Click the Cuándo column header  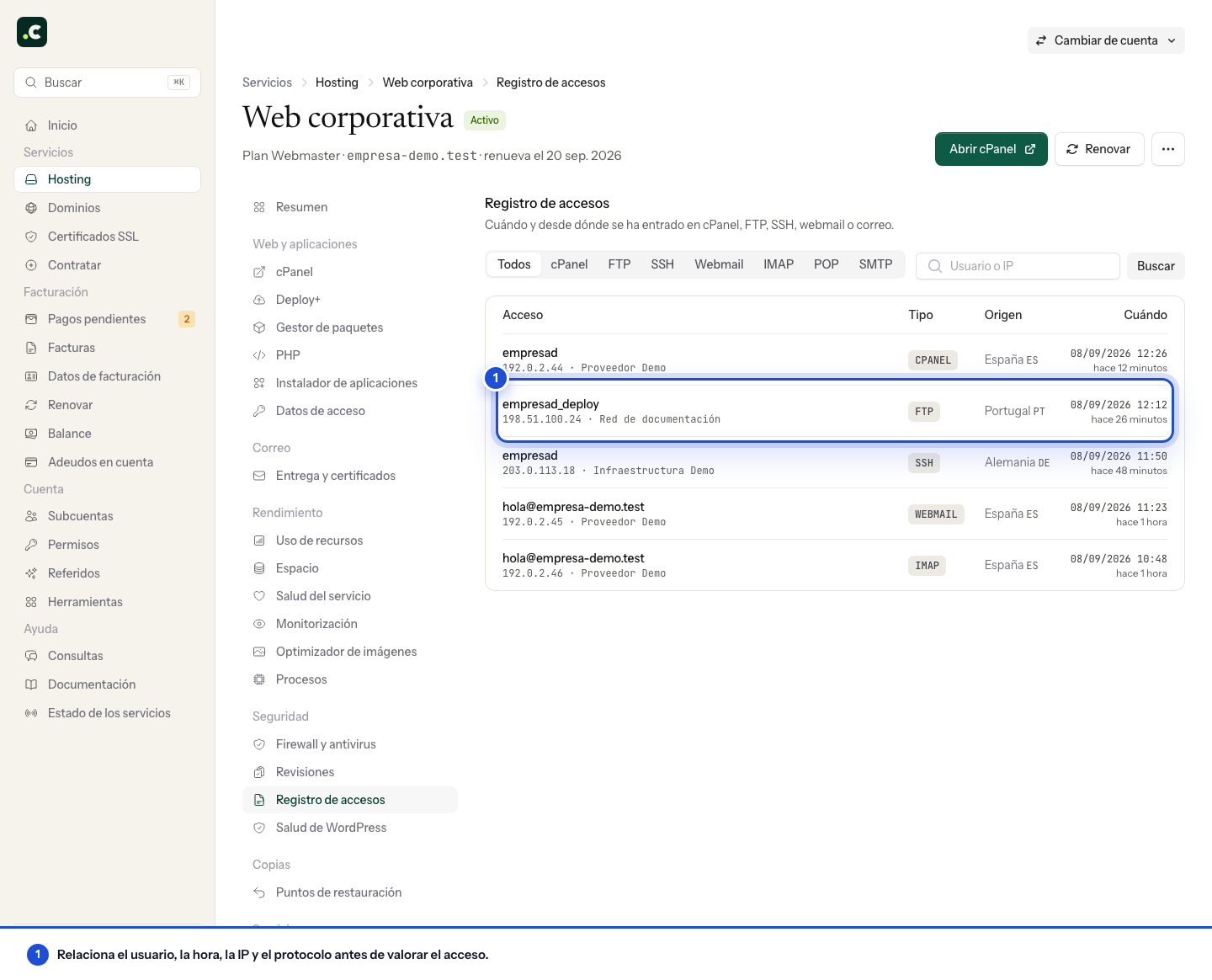click(1146, 315)
